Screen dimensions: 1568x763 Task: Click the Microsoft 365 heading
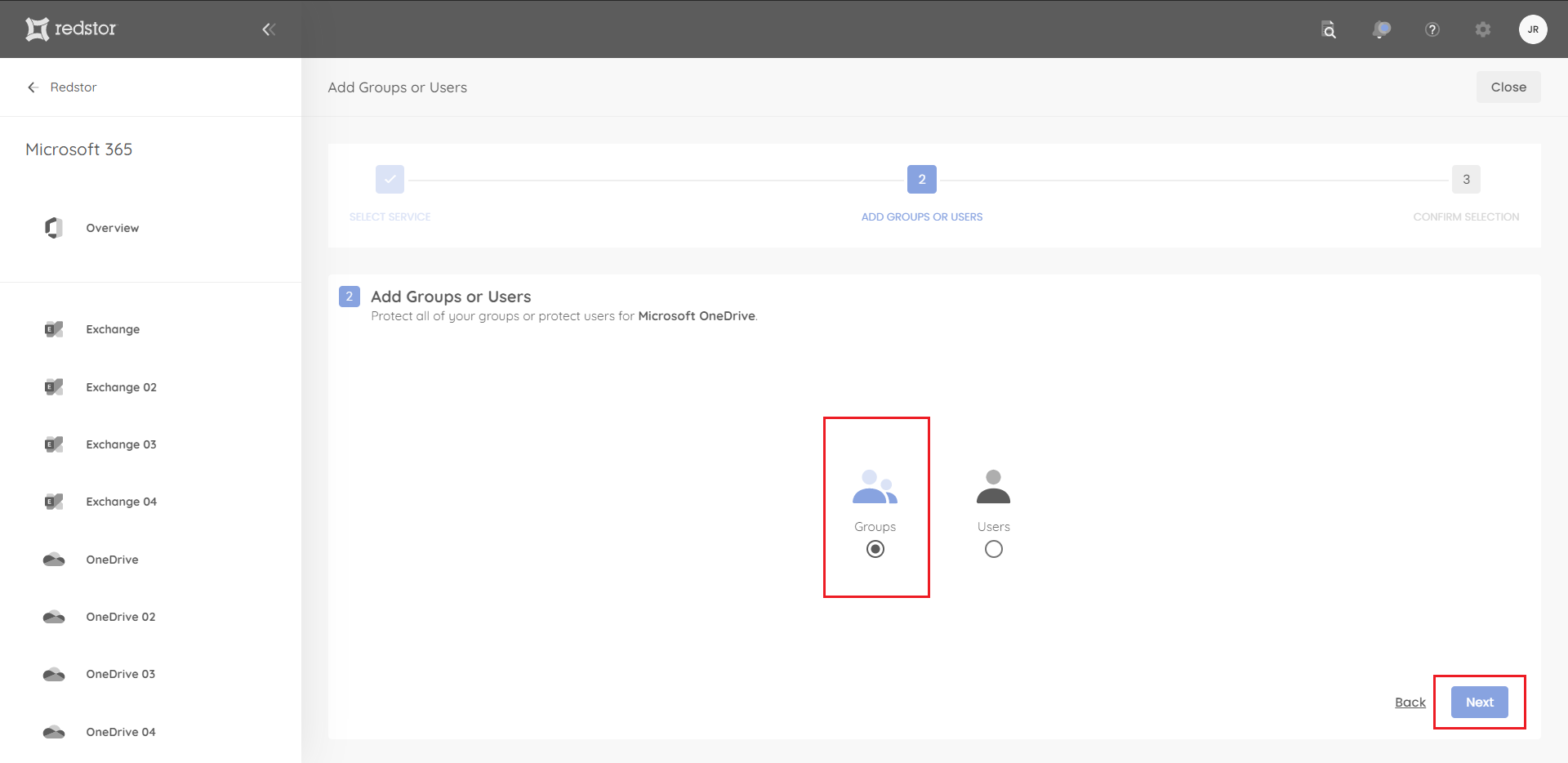coord(79,149)
